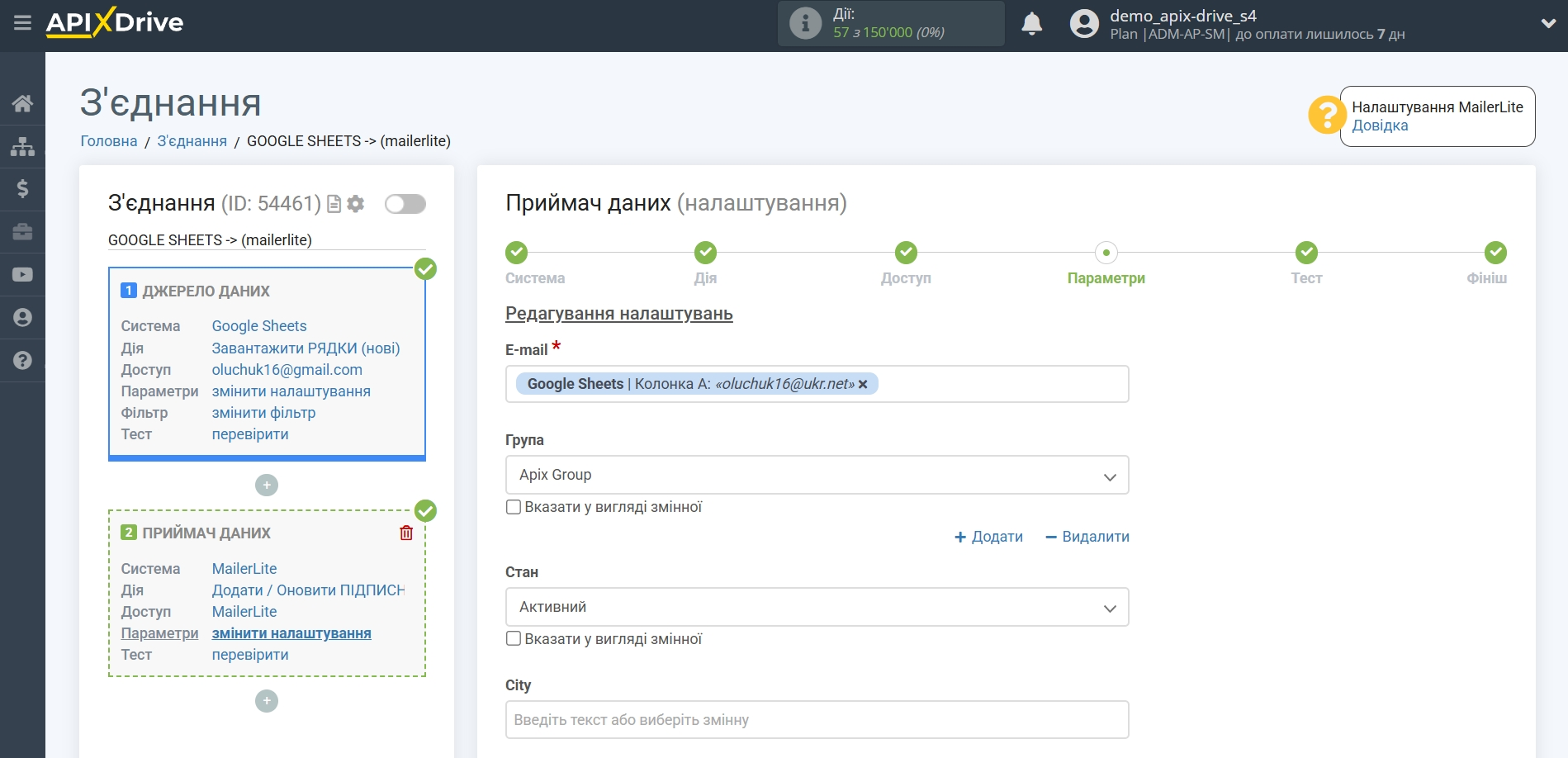
Task: Remove the Google Sheets email tag
Action: 863,384
